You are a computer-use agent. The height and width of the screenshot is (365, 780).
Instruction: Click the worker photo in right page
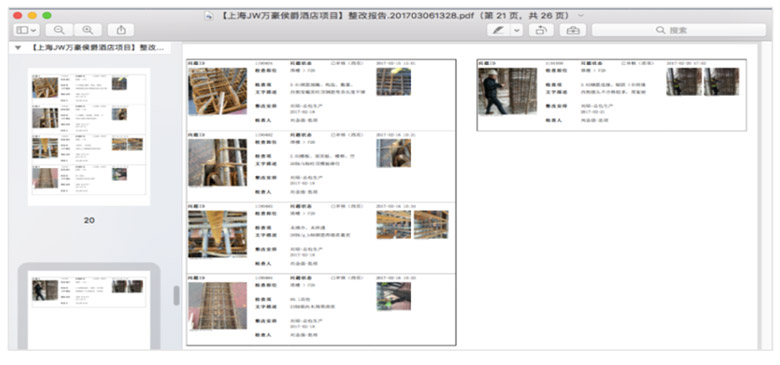coord(507,91)
